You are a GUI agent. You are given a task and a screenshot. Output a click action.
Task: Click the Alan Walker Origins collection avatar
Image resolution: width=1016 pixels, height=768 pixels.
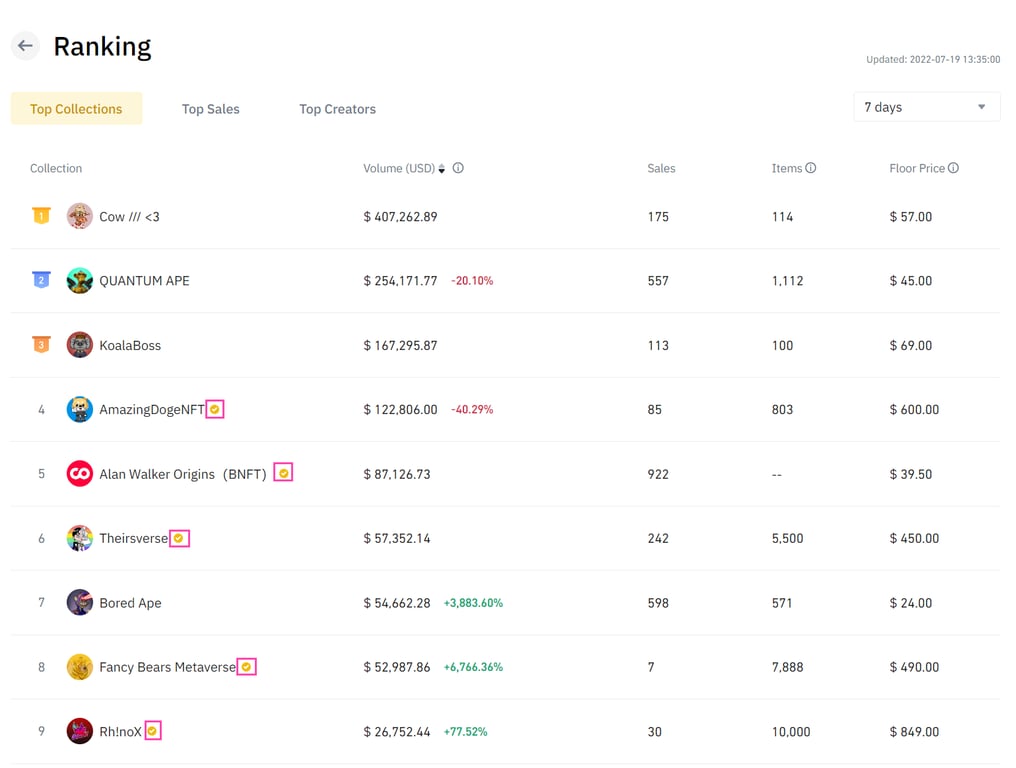[x=79, y=473]
